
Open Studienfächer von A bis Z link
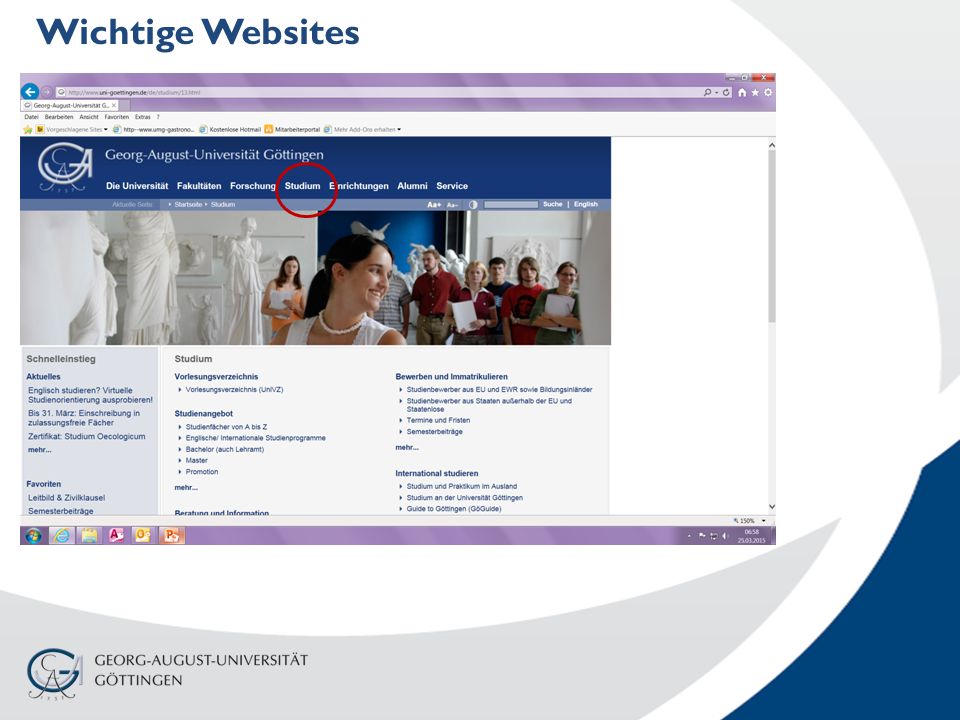(227, 427)
